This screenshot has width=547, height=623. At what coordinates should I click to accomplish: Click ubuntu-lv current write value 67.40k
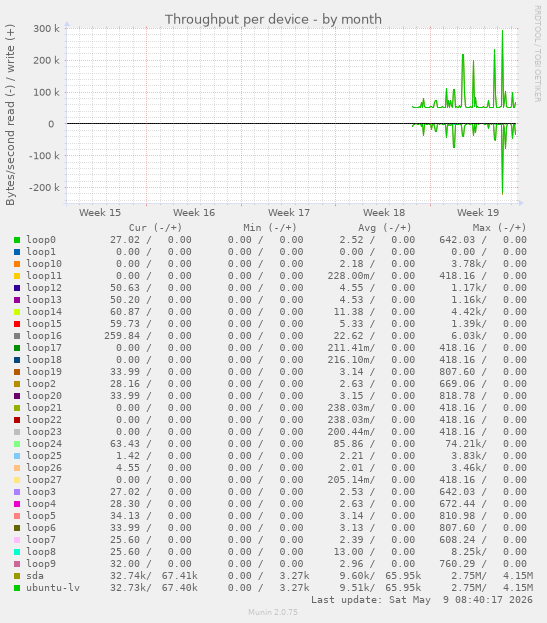click(180, 588)
